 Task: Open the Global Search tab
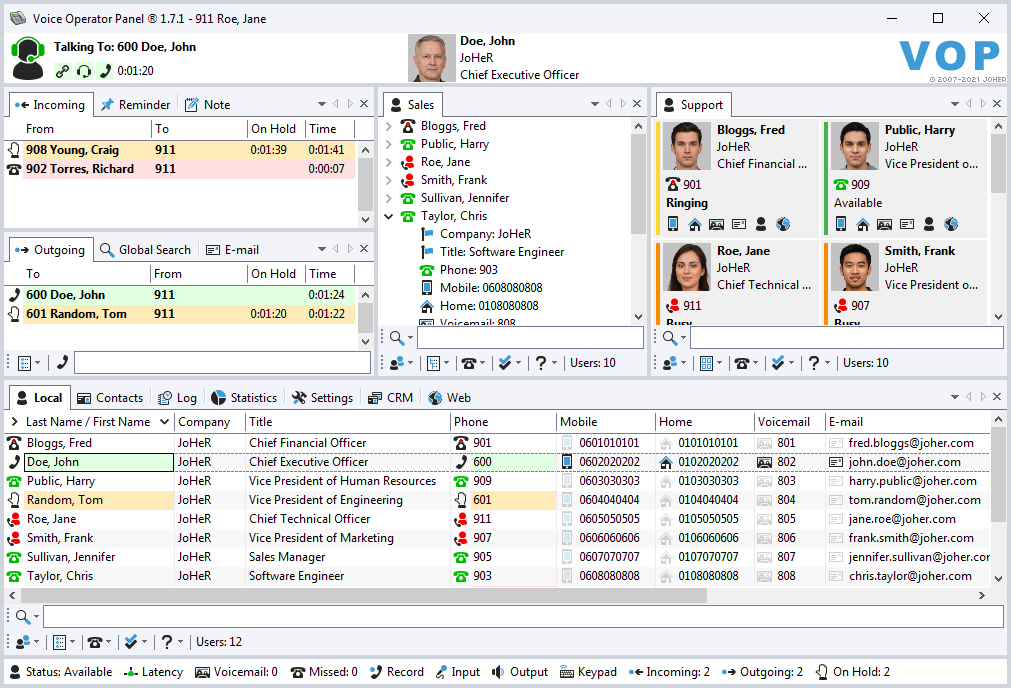pyautogui.click(x=145, y=250)
